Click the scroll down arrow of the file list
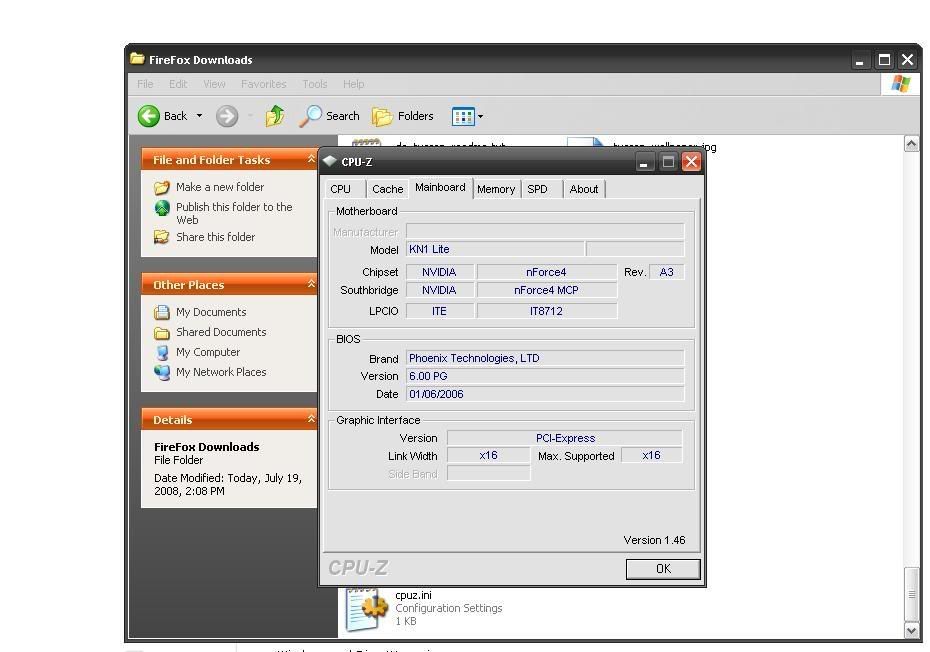Viewport: 930px width, 652px height. (x=911, y=631)
